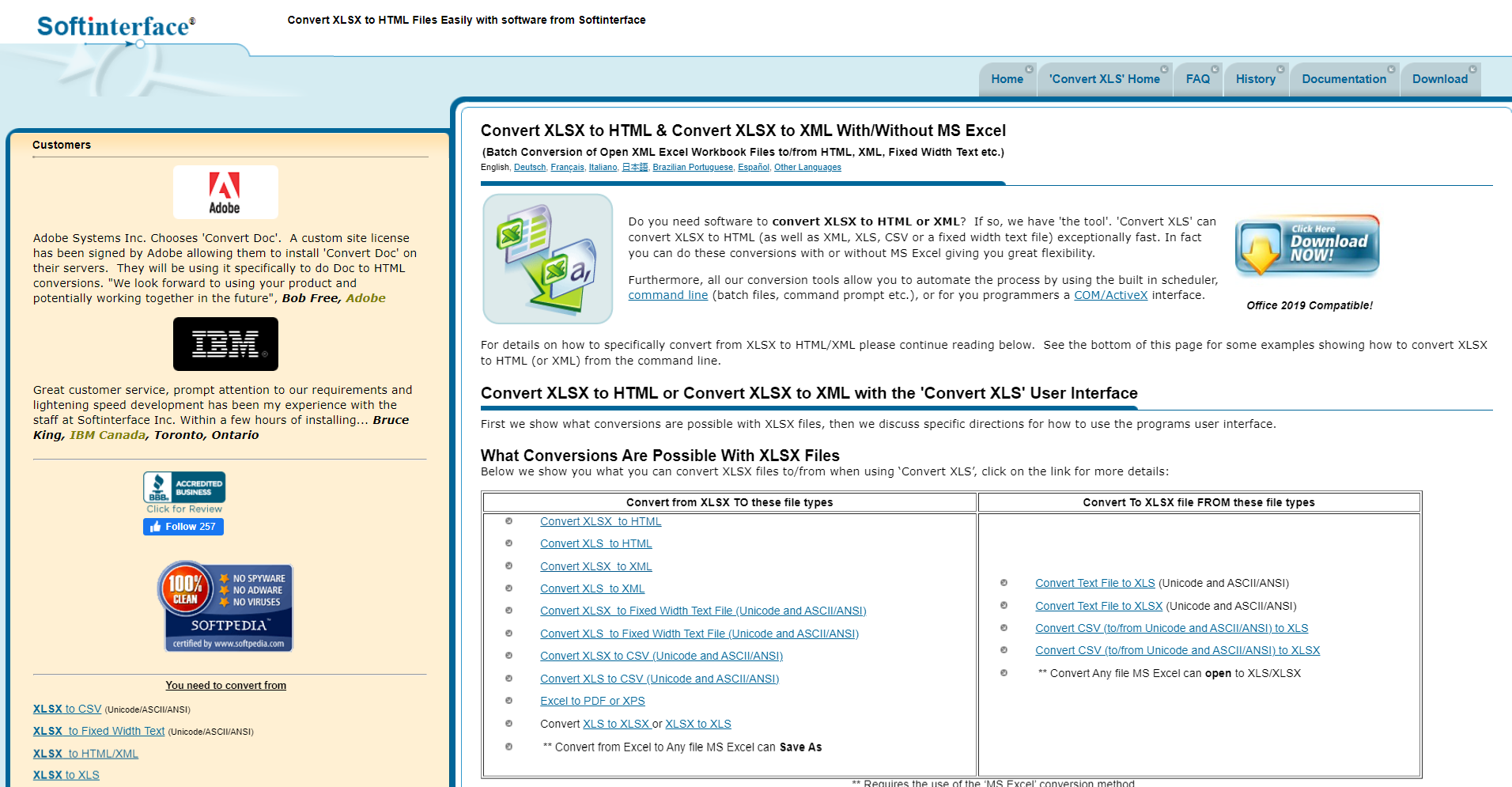Click the 'Customers' sidebar heading

[62, 145]
